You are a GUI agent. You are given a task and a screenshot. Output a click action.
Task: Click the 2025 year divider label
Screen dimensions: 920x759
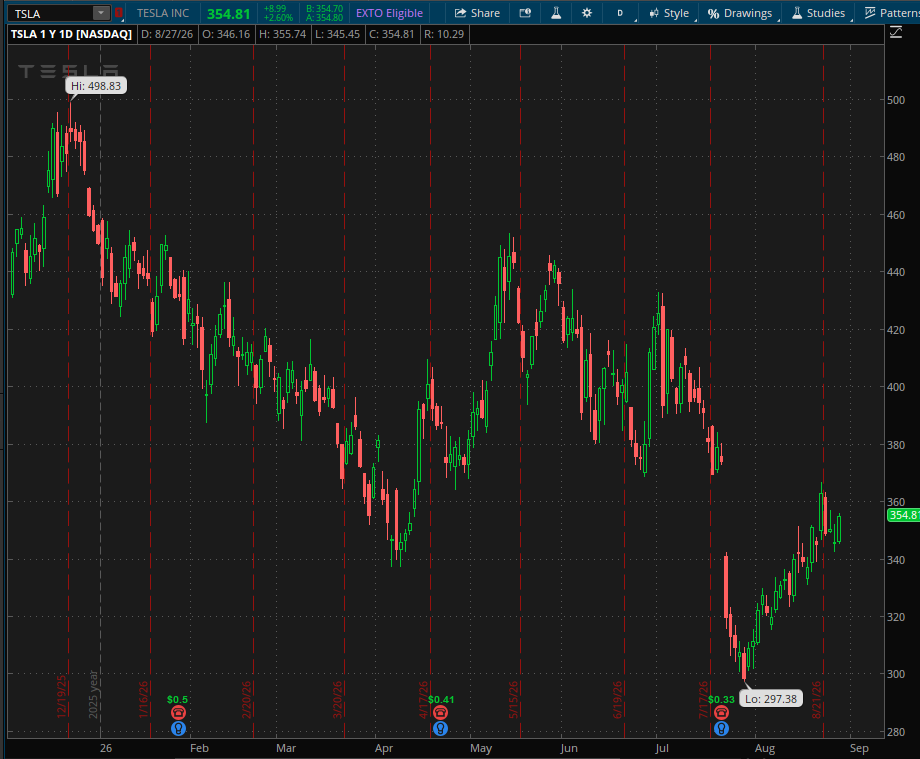[93, 694]
